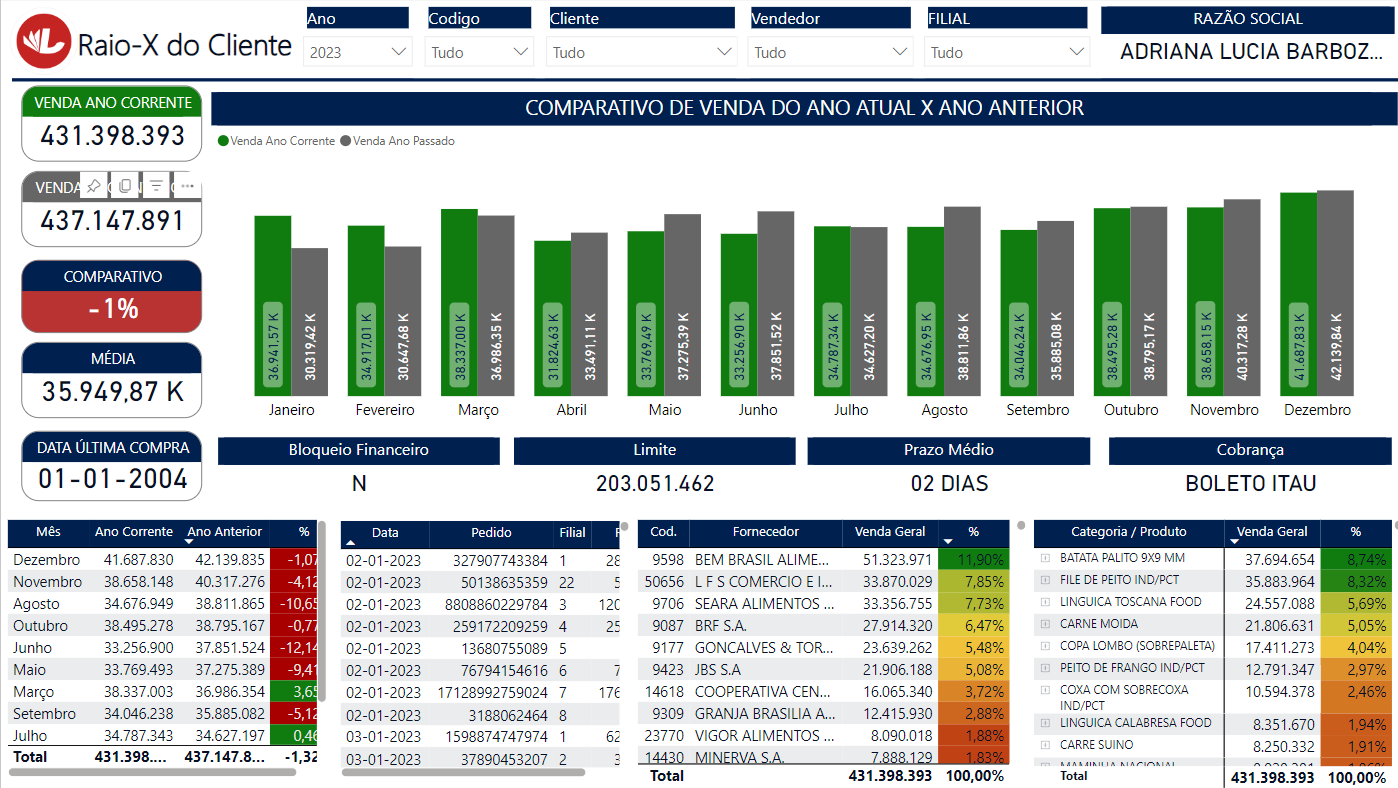
Task: Sort orders table by Pedido header
Action: (x=492, y=533)
